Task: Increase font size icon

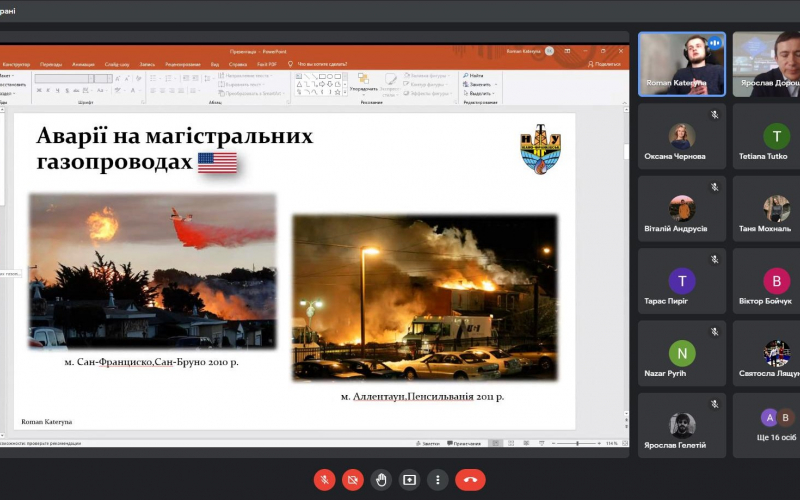Action: coord(118,78)
